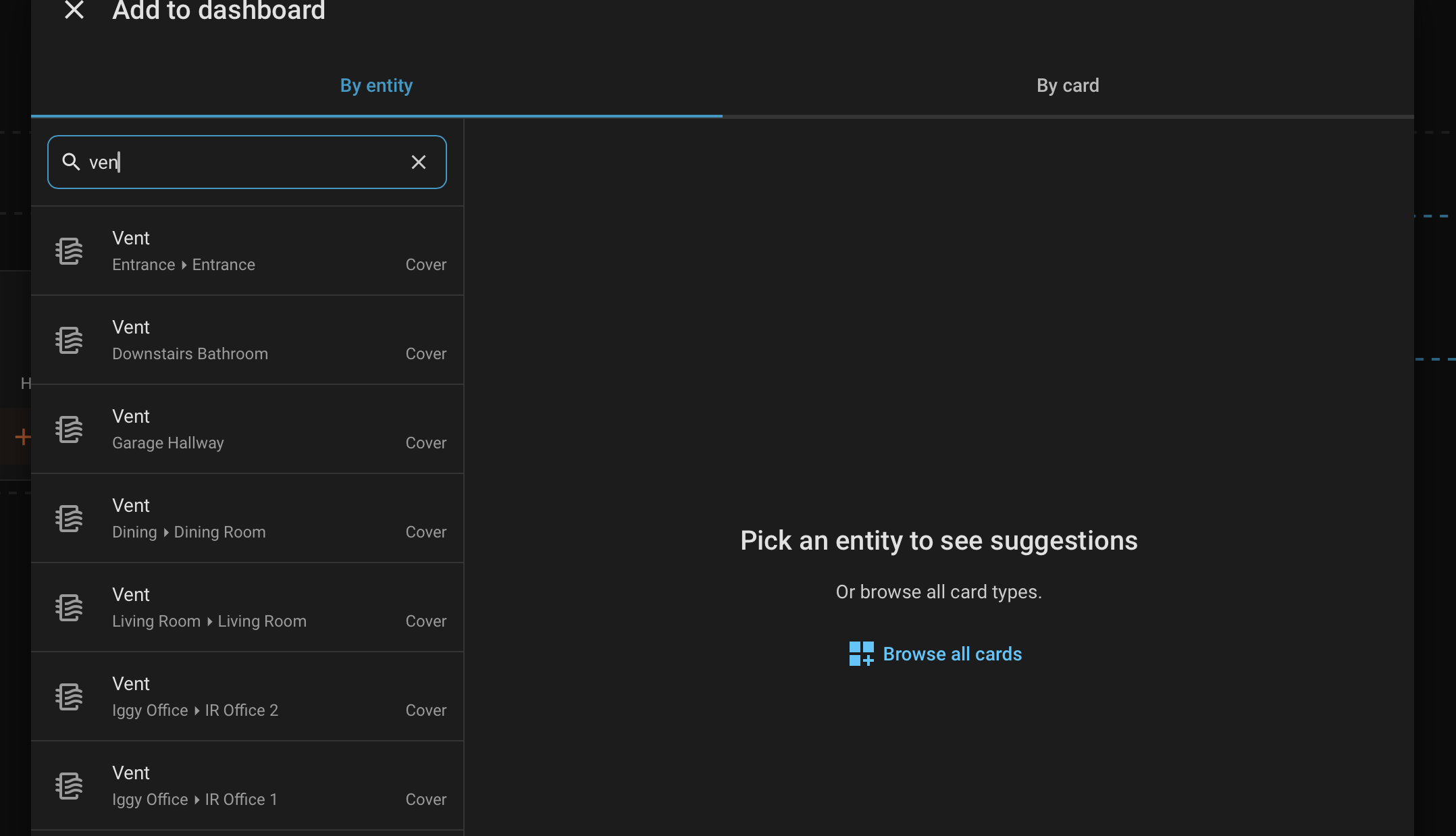The width and height of the screenshot is (1456, 836).
Task: Clear the search field text
Action: tap(419, 162)
